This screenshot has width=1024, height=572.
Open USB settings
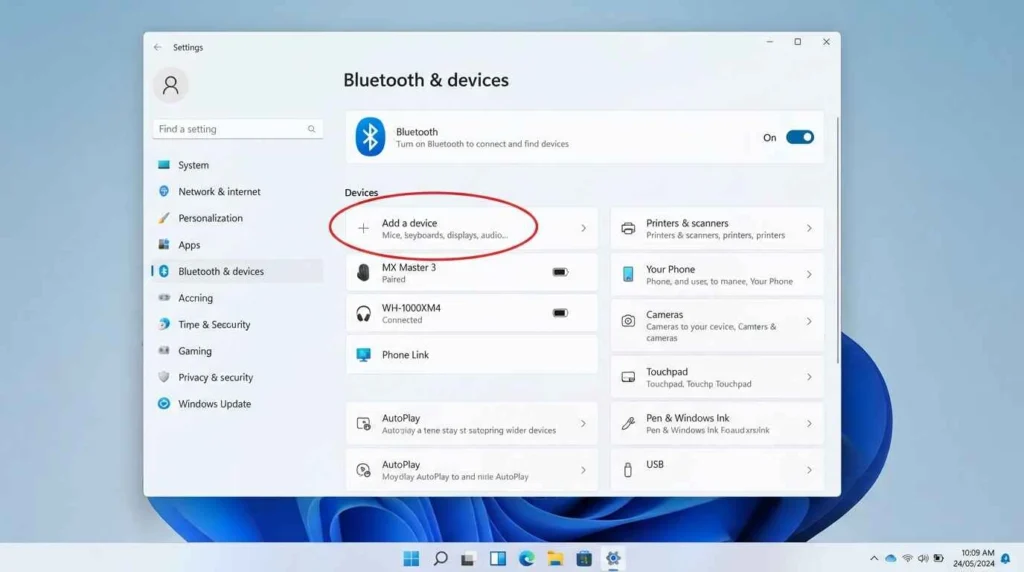(717, 470)
